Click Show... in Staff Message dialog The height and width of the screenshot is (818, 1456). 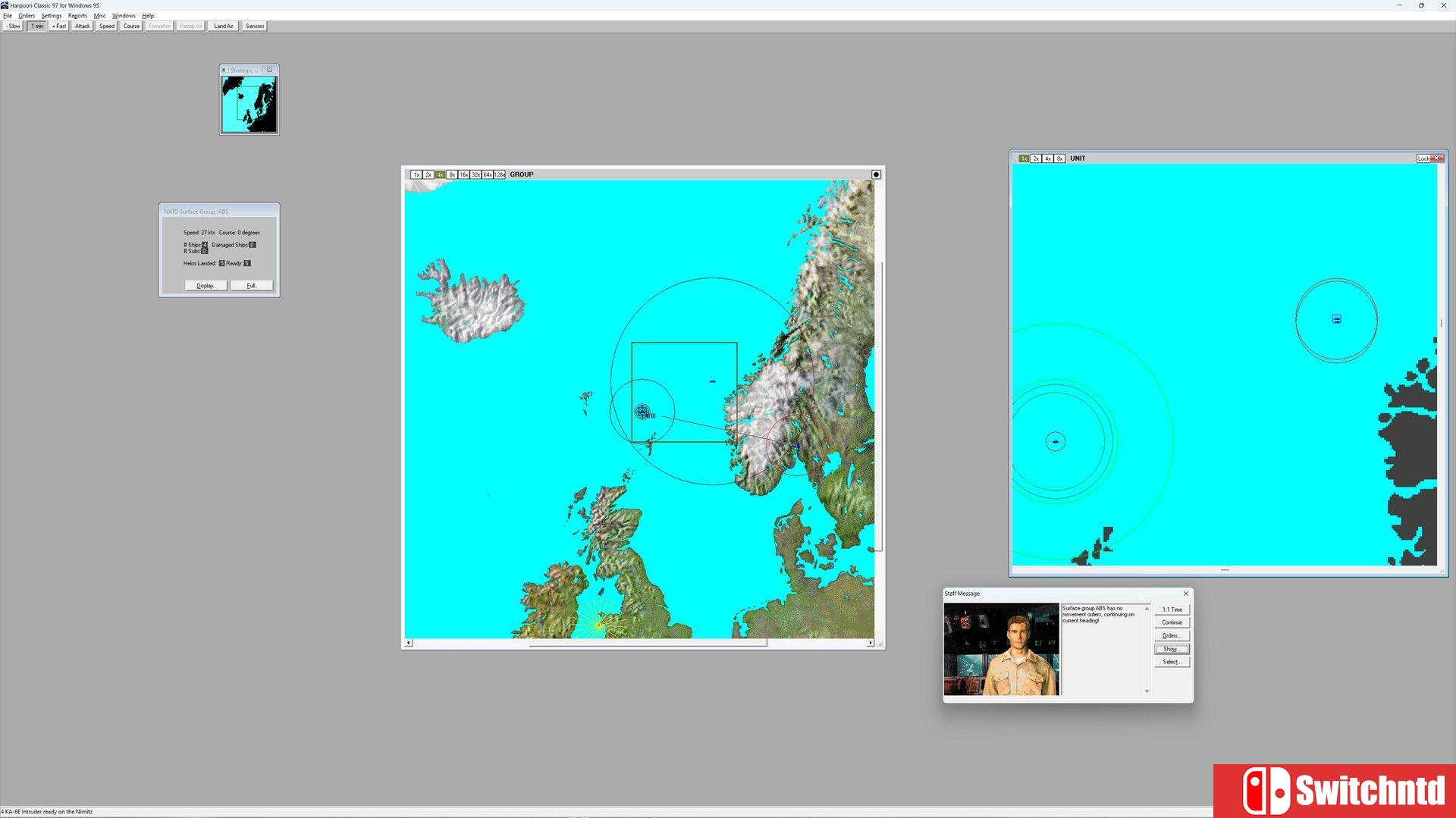tap(1172, 649)
